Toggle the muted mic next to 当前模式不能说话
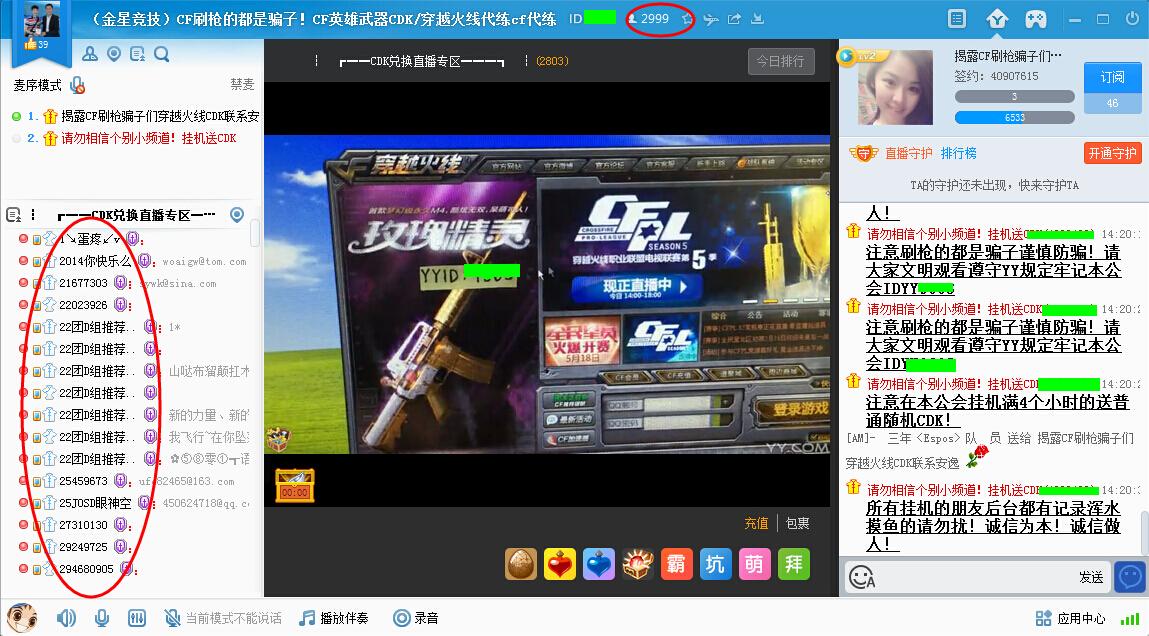The height and width of the screenshot is (636, 1149). 172,618
